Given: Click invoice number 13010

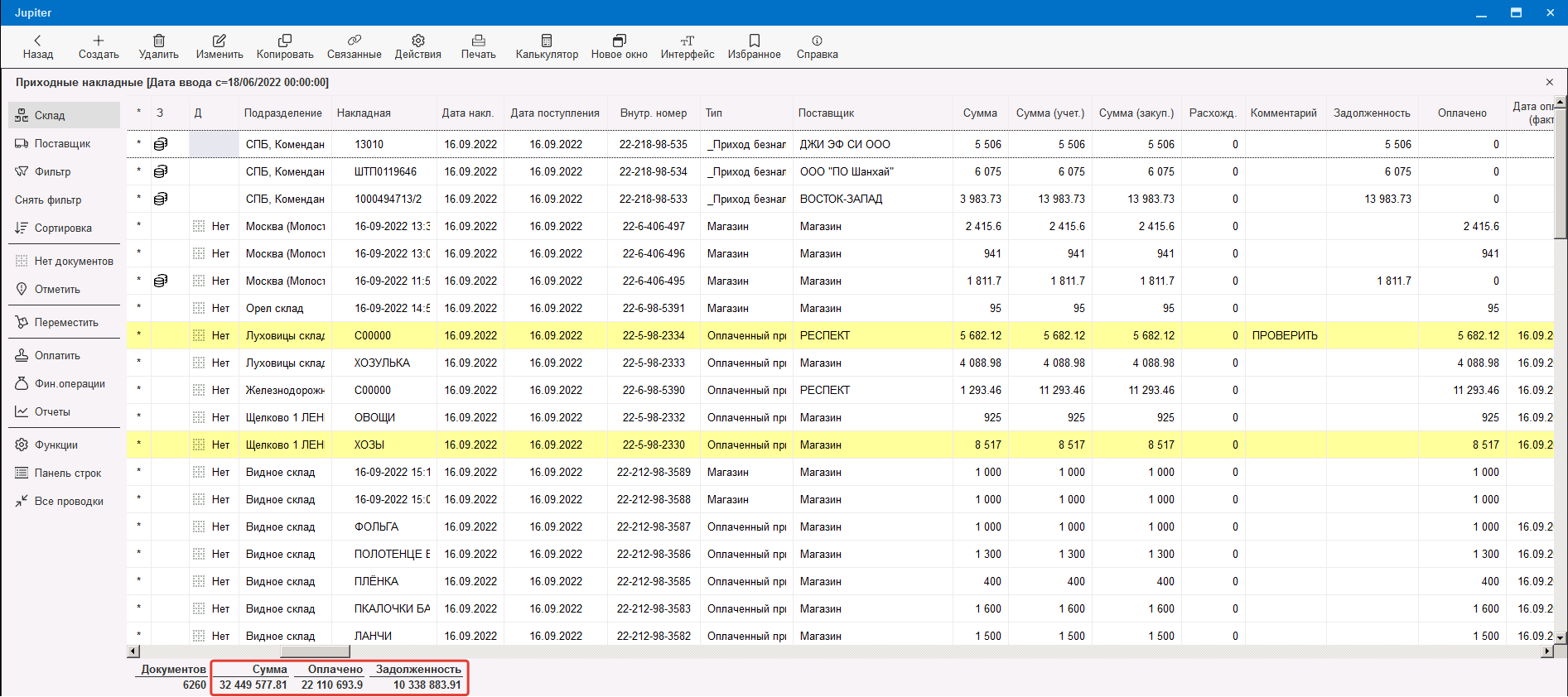Looking at the screenshot, I should point(369,144).
